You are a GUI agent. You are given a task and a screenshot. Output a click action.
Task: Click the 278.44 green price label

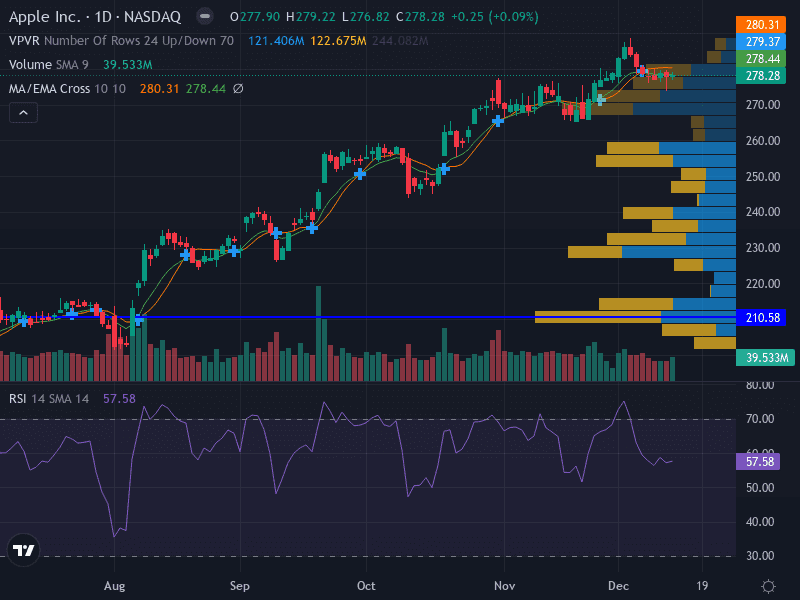[761, 59]
